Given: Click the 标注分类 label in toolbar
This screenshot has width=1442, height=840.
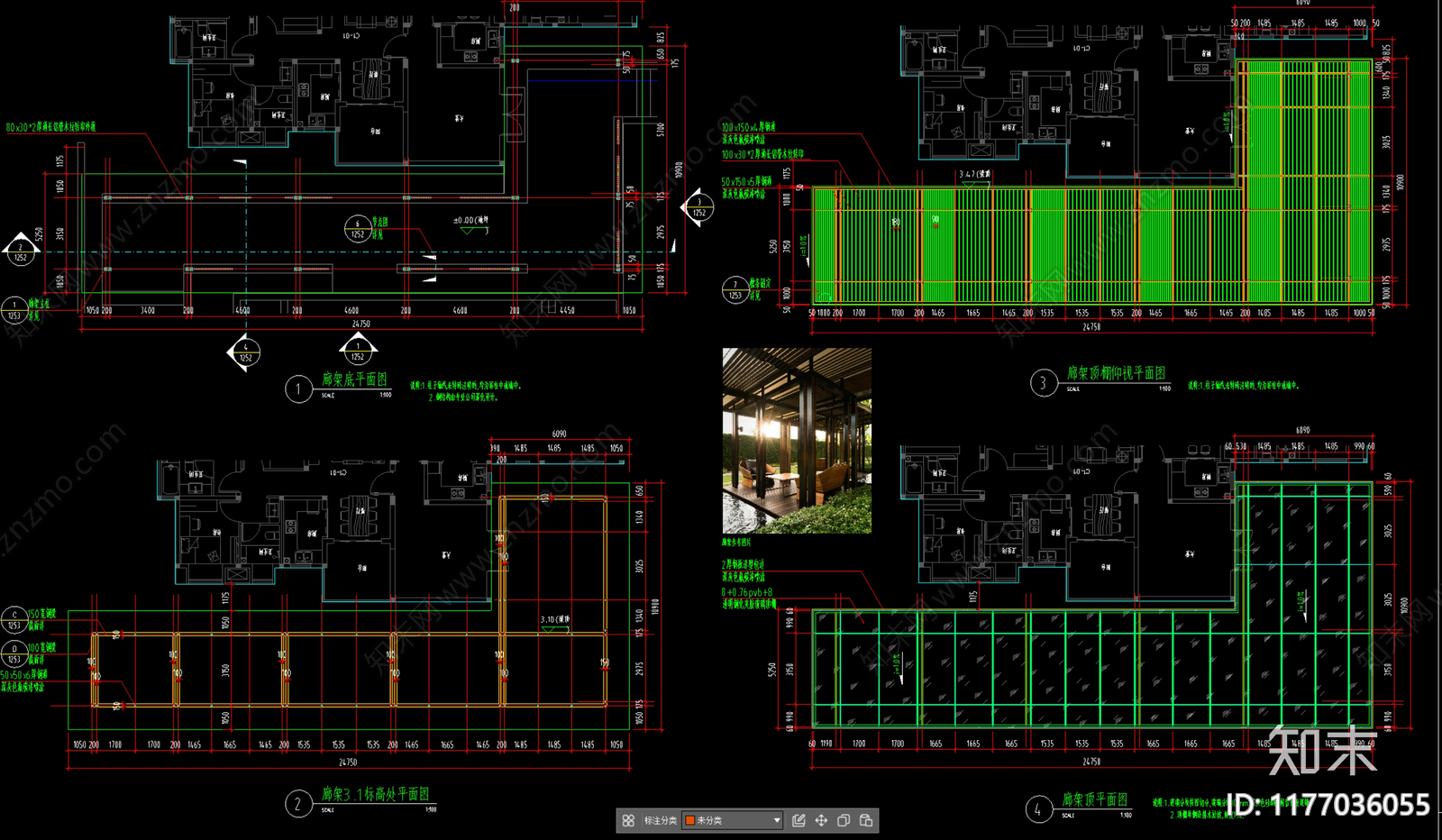Looking at the screenshot, I should coord(660,820).
